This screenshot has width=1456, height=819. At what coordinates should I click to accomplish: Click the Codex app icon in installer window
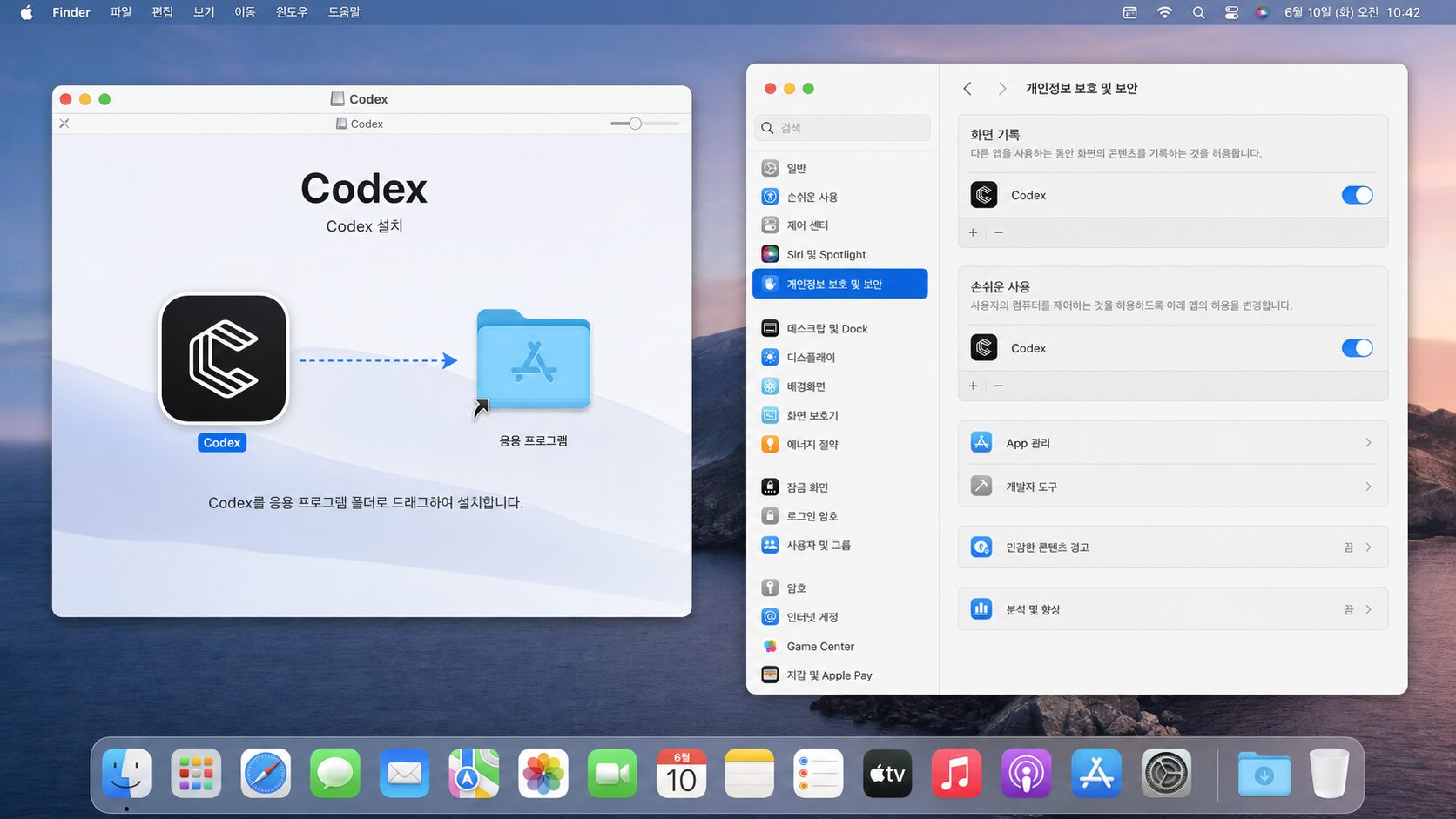tap(224, 359)
